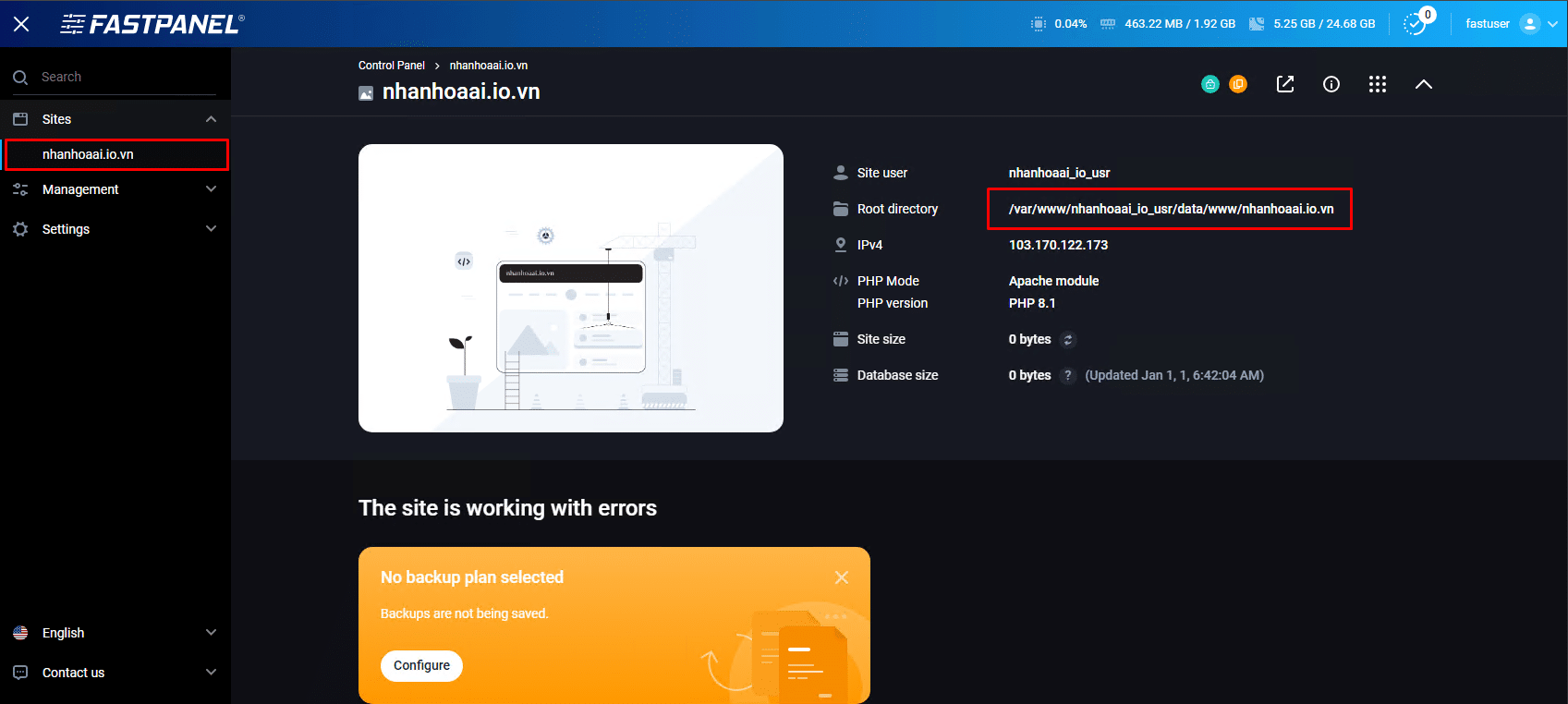Collapse the site card with the up chevron

tap(1424, 84)
